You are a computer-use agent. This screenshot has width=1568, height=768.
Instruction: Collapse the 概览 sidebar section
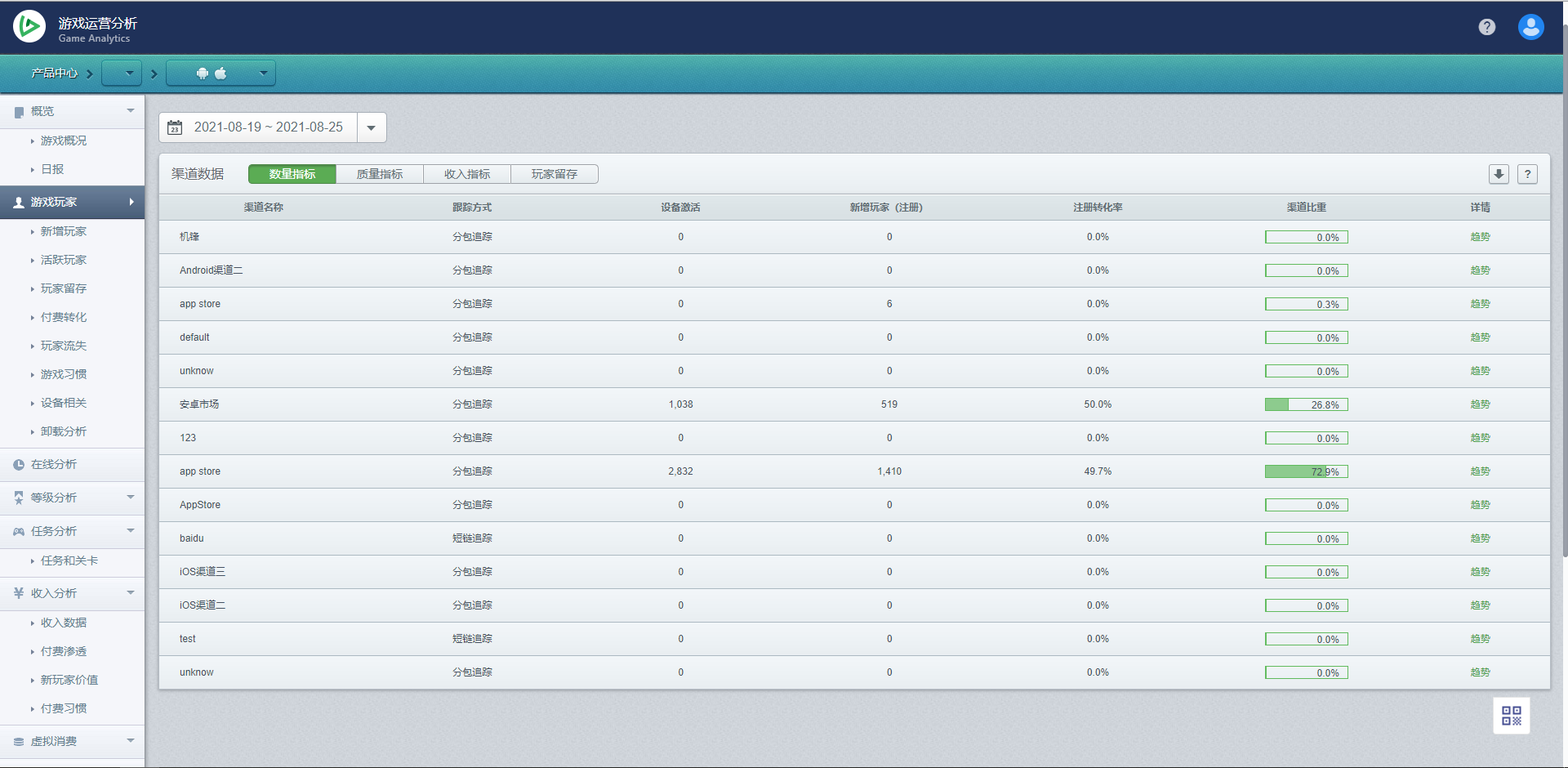(x=131, y=111)
